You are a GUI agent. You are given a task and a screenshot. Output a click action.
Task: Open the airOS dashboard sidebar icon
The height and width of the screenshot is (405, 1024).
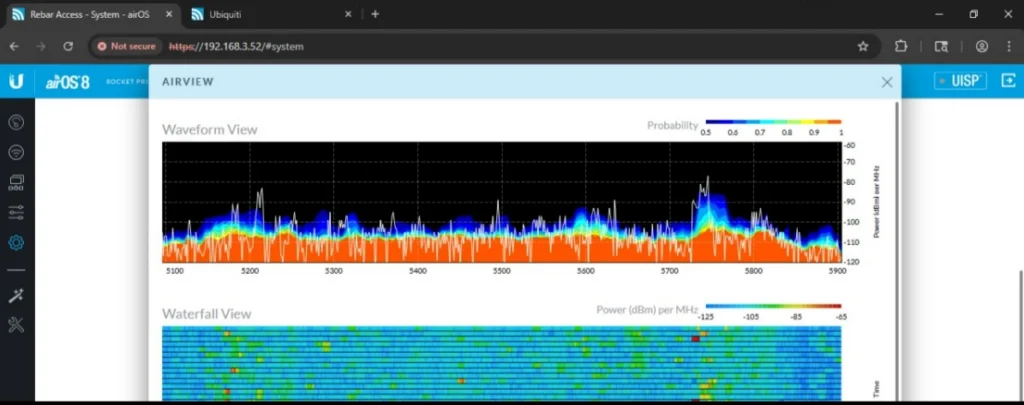coord(16,122)
